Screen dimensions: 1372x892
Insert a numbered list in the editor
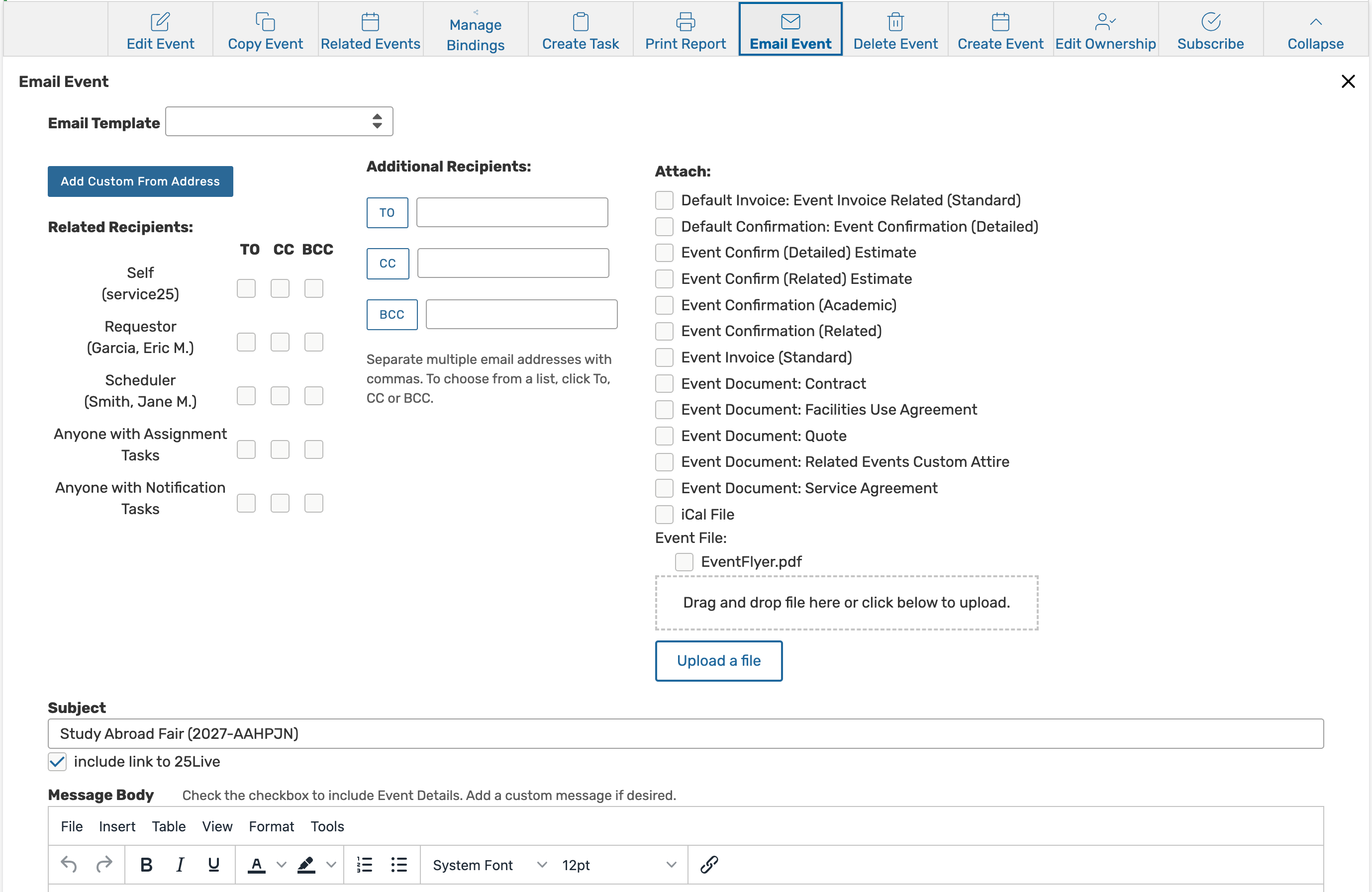tap(364, 864)
